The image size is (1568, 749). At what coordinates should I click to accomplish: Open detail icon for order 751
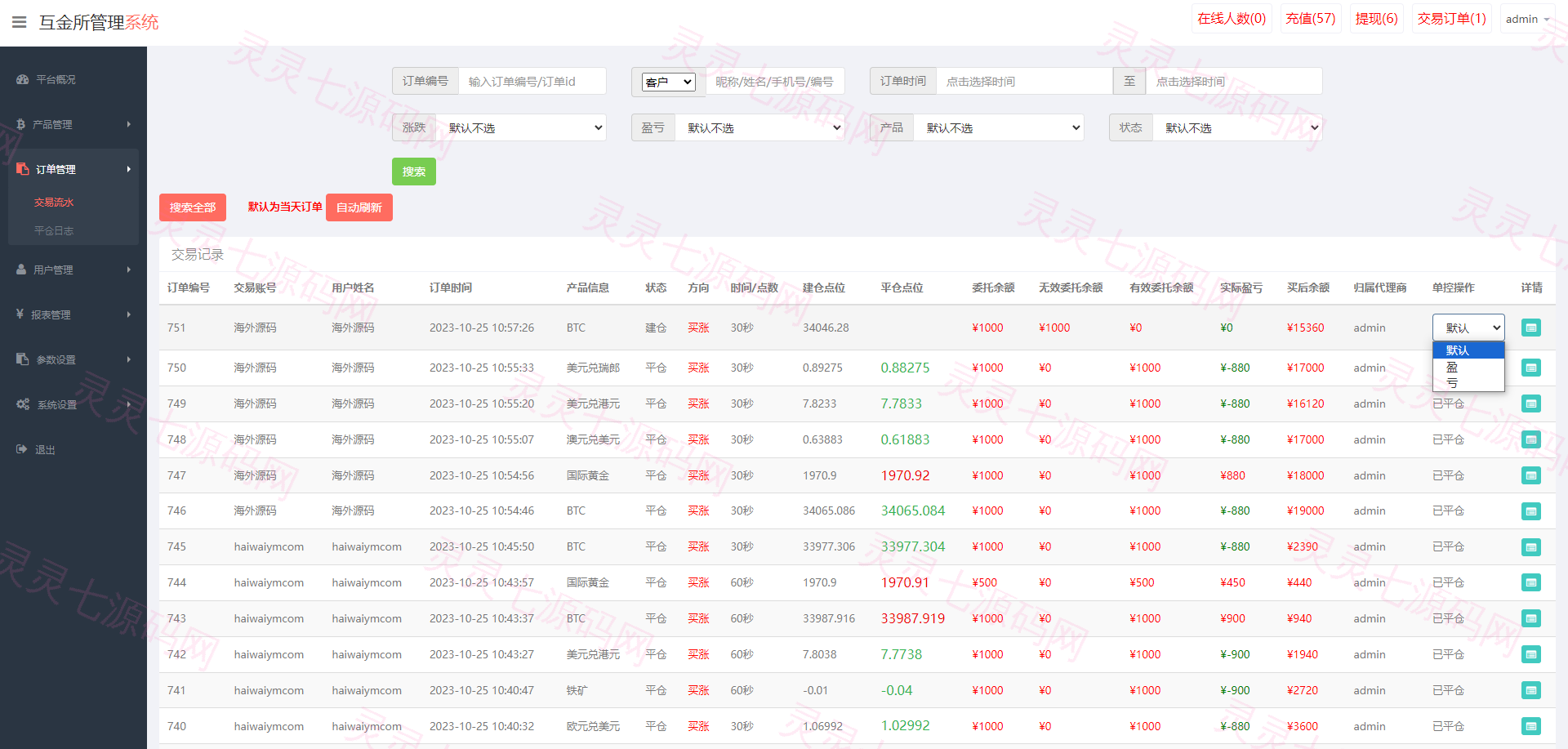(x=1531, y=328)
